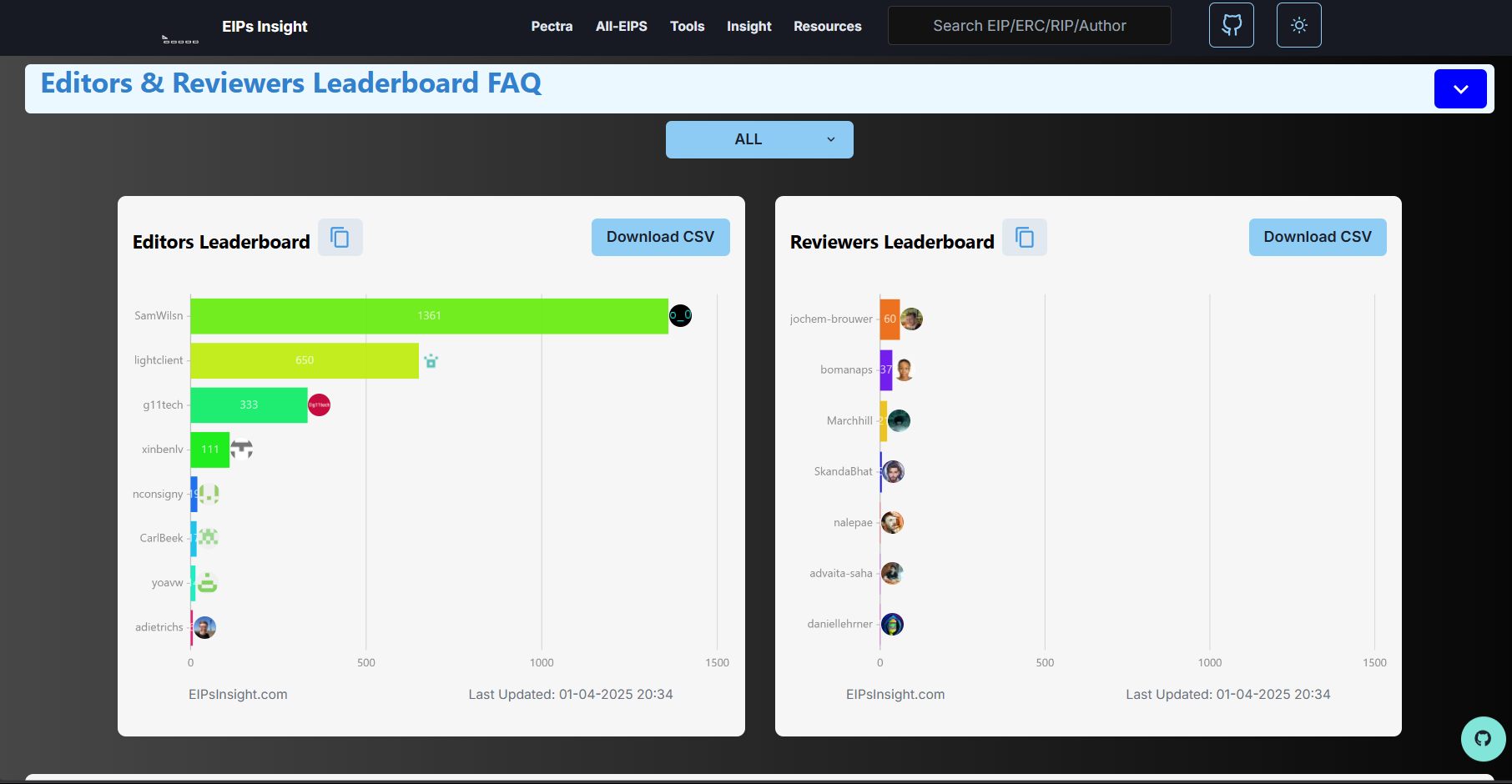Open the Pectra menu item

pos(552,27)
